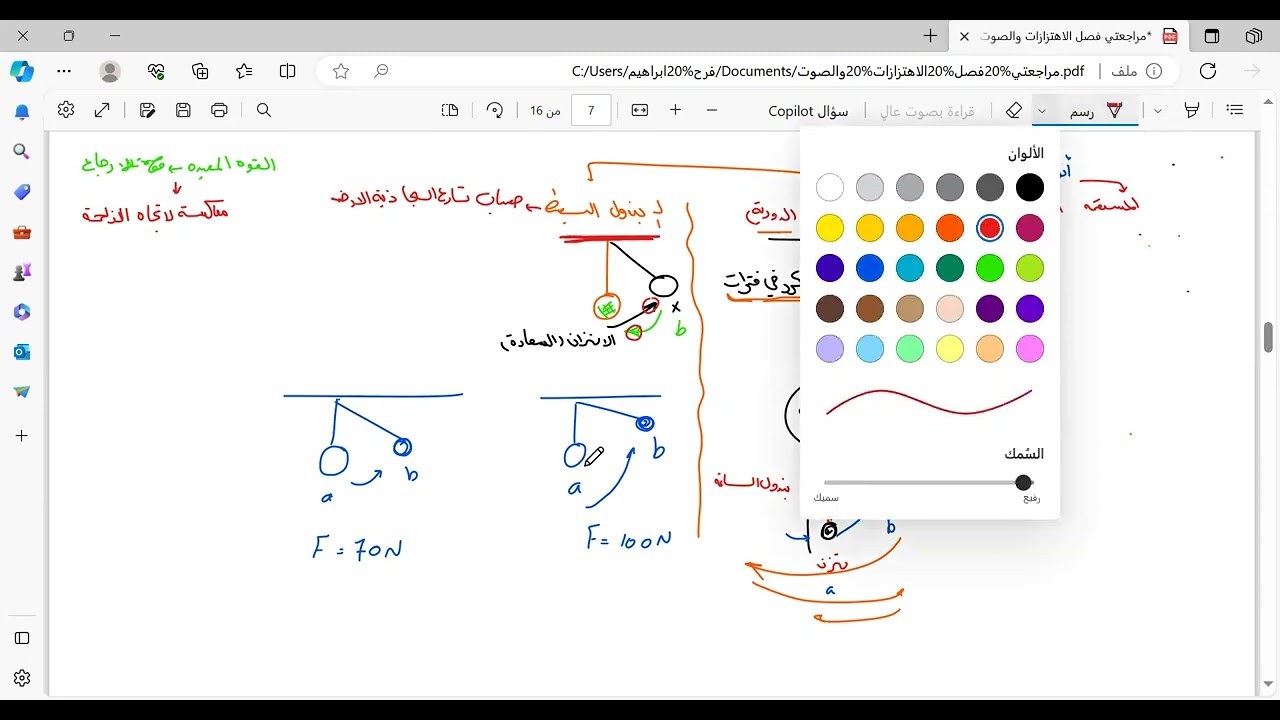Choose the white color swatch
This screenshot has width=1280, height=720.
pos(830,187)
